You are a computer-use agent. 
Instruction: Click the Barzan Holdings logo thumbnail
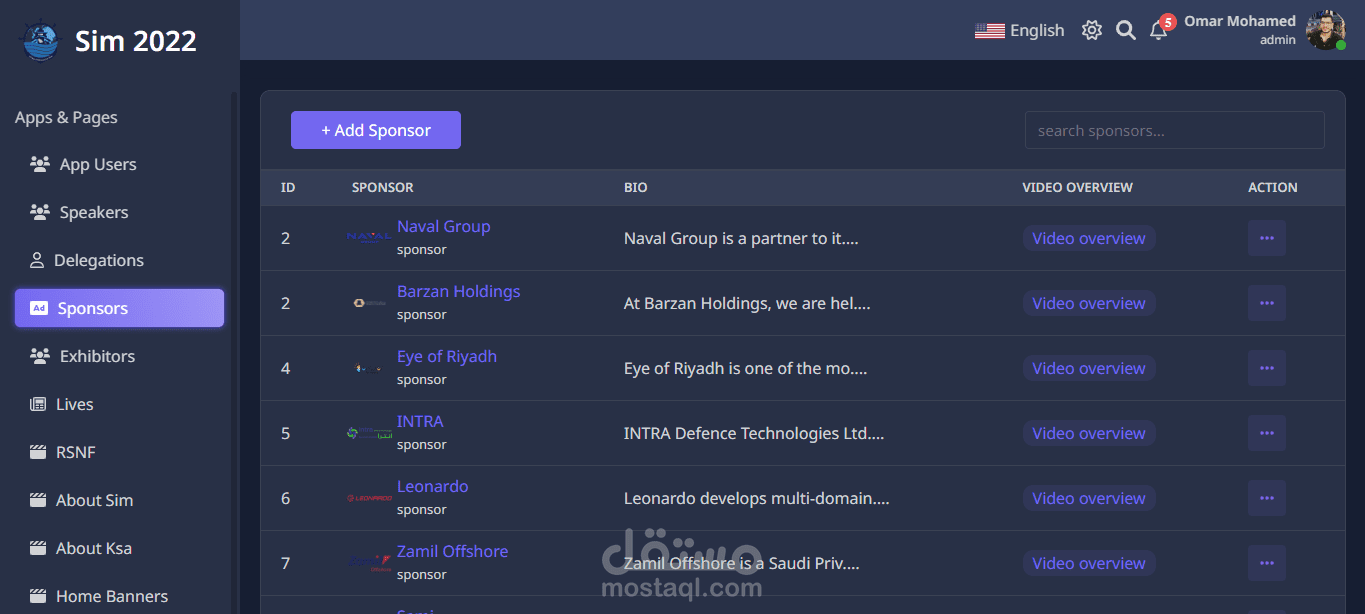[x=369, y=303]
